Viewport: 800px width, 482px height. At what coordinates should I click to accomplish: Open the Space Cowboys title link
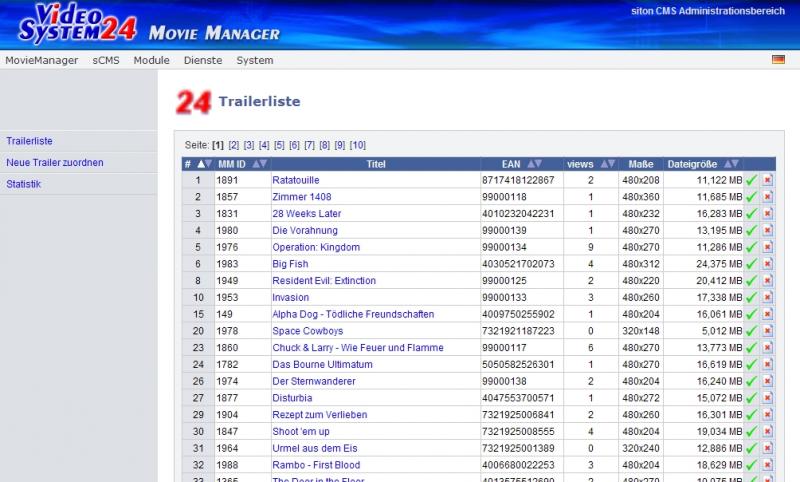tap(308, 331)
